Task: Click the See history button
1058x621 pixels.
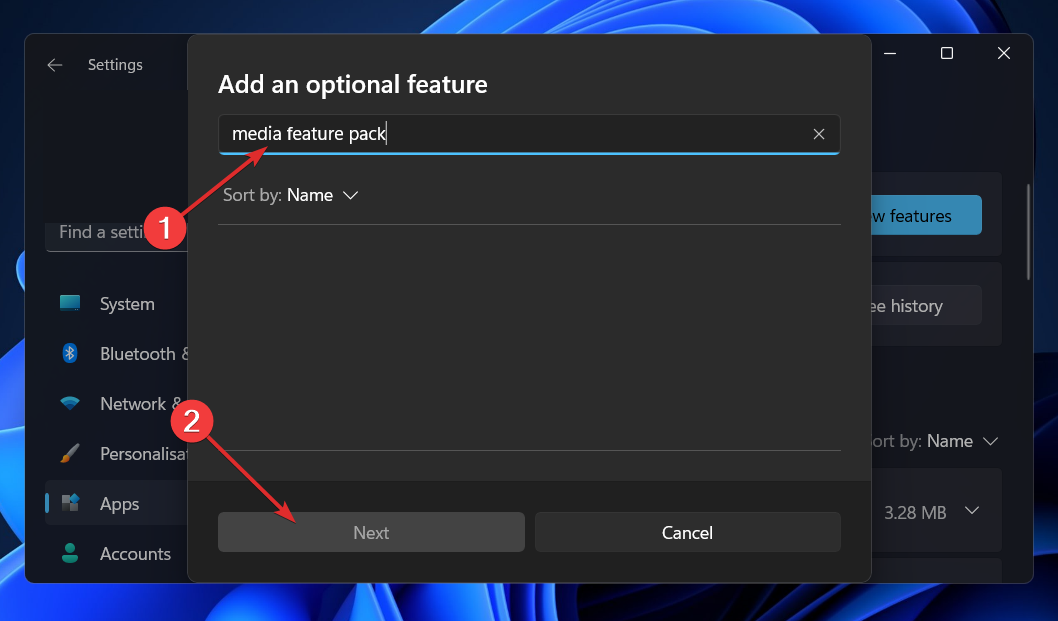Action: [926, 306]
